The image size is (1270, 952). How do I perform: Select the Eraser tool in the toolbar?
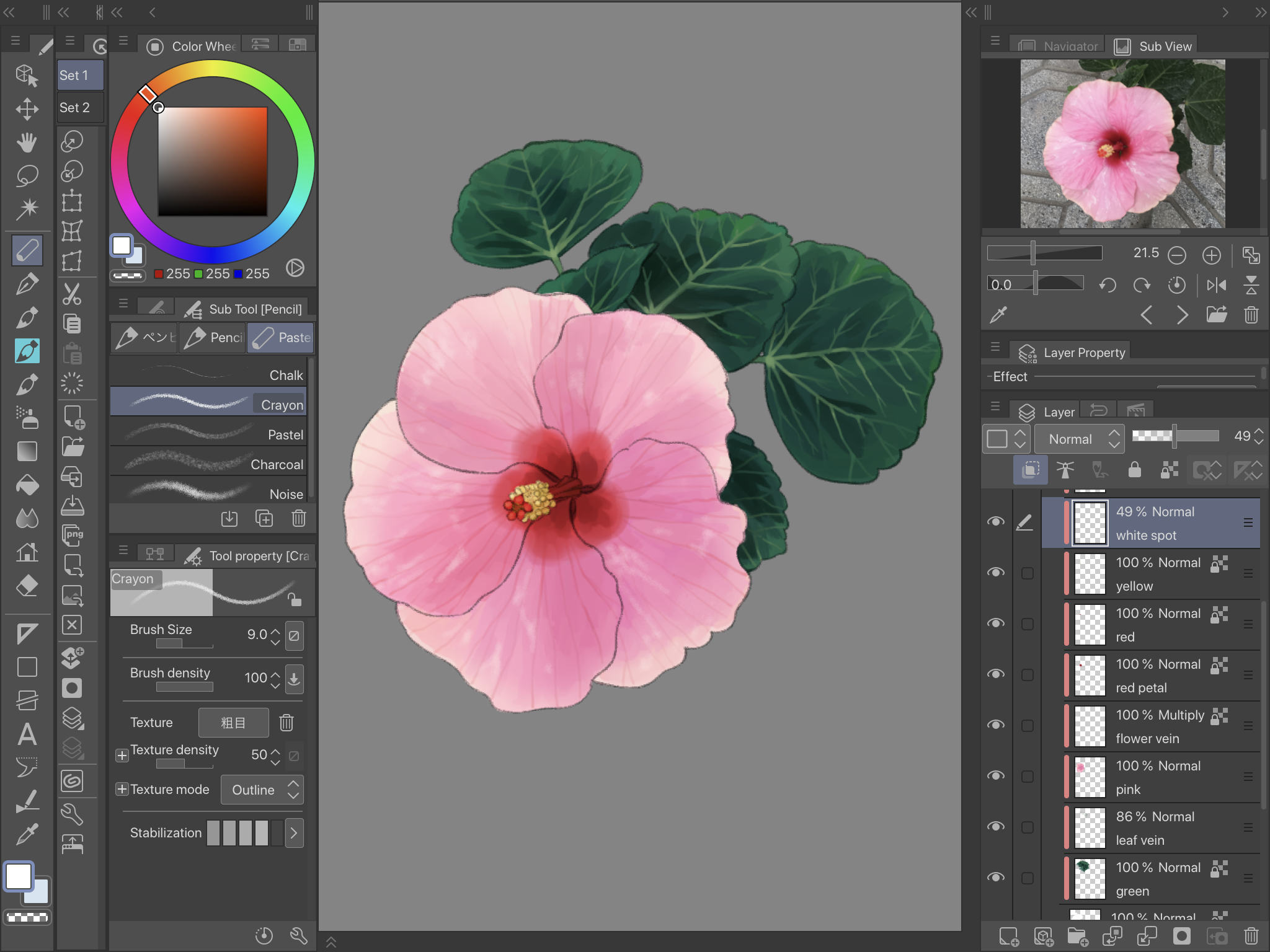27,585
